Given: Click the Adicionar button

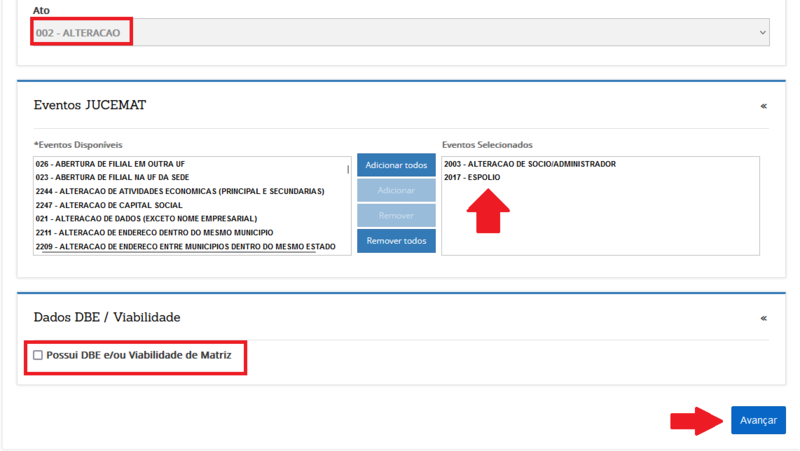Looking at the screenshot, I should coord(396,190).
